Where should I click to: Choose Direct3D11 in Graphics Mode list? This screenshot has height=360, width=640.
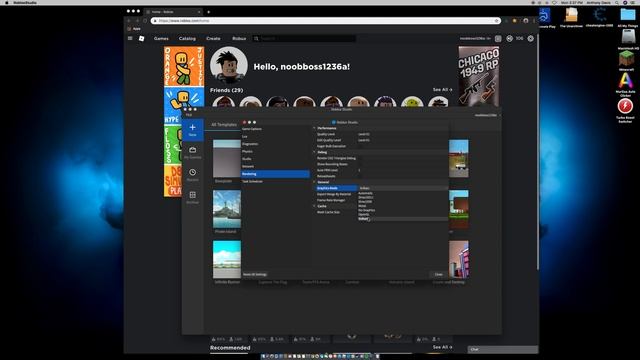click(x=366, y=197)
